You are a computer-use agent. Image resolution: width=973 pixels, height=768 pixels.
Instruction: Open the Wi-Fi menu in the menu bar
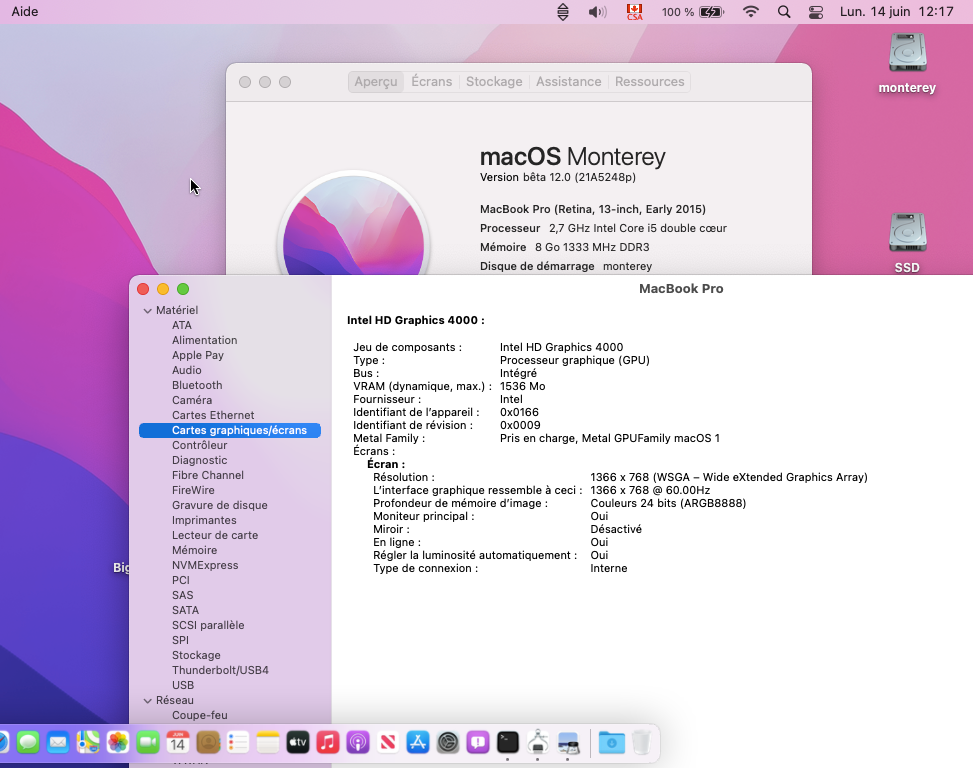pos(751,12)
